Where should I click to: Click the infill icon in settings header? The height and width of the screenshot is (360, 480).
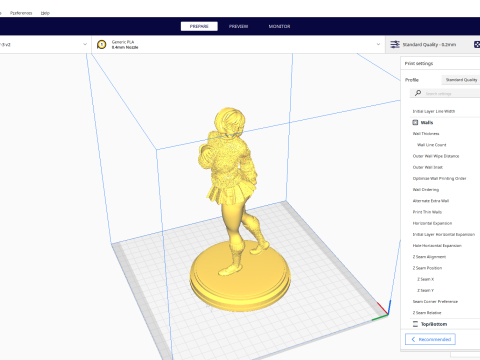click(x=477, y=44)
